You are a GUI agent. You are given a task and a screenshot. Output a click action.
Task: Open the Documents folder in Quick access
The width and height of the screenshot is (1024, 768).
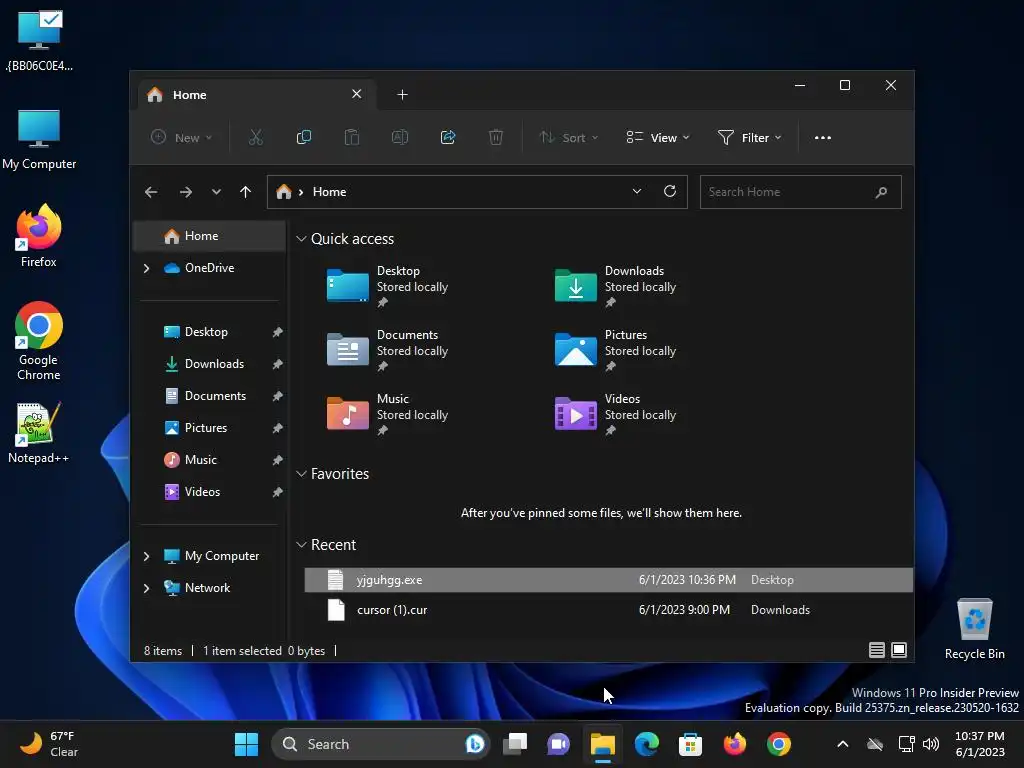click(x=387, y=350)
